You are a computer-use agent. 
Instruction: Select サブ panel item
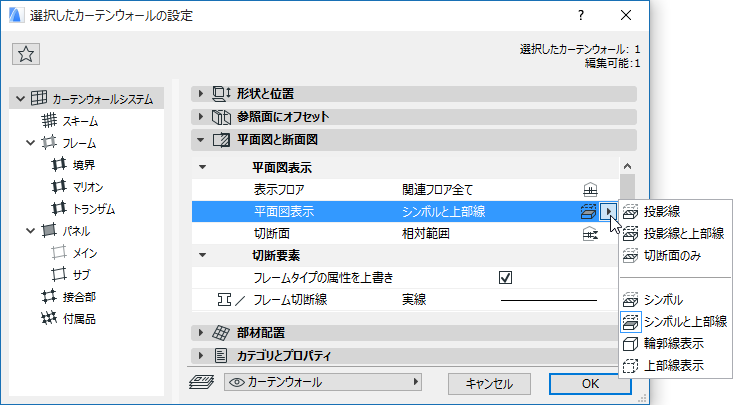click(81, 275)
